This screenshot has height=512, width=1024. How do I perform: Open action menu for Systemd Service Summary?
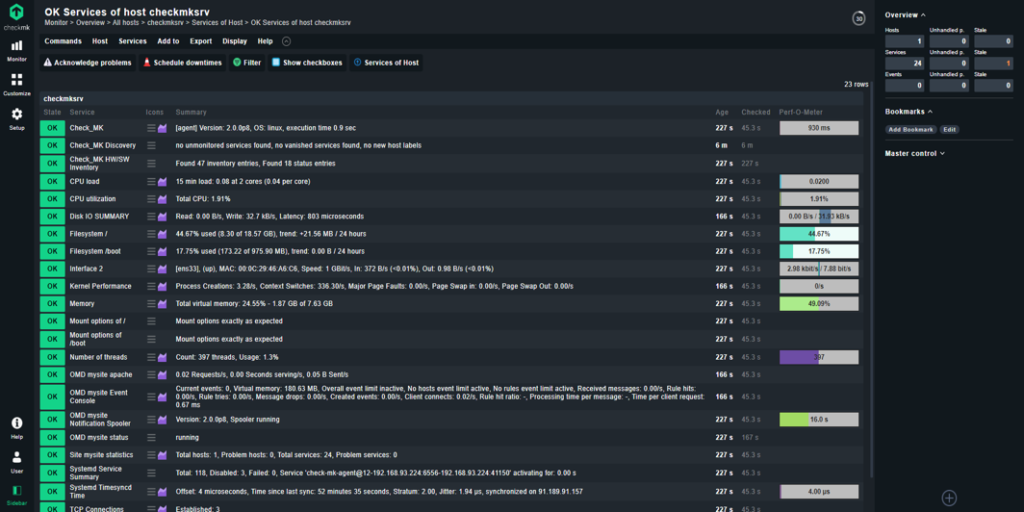pos(152,473)
